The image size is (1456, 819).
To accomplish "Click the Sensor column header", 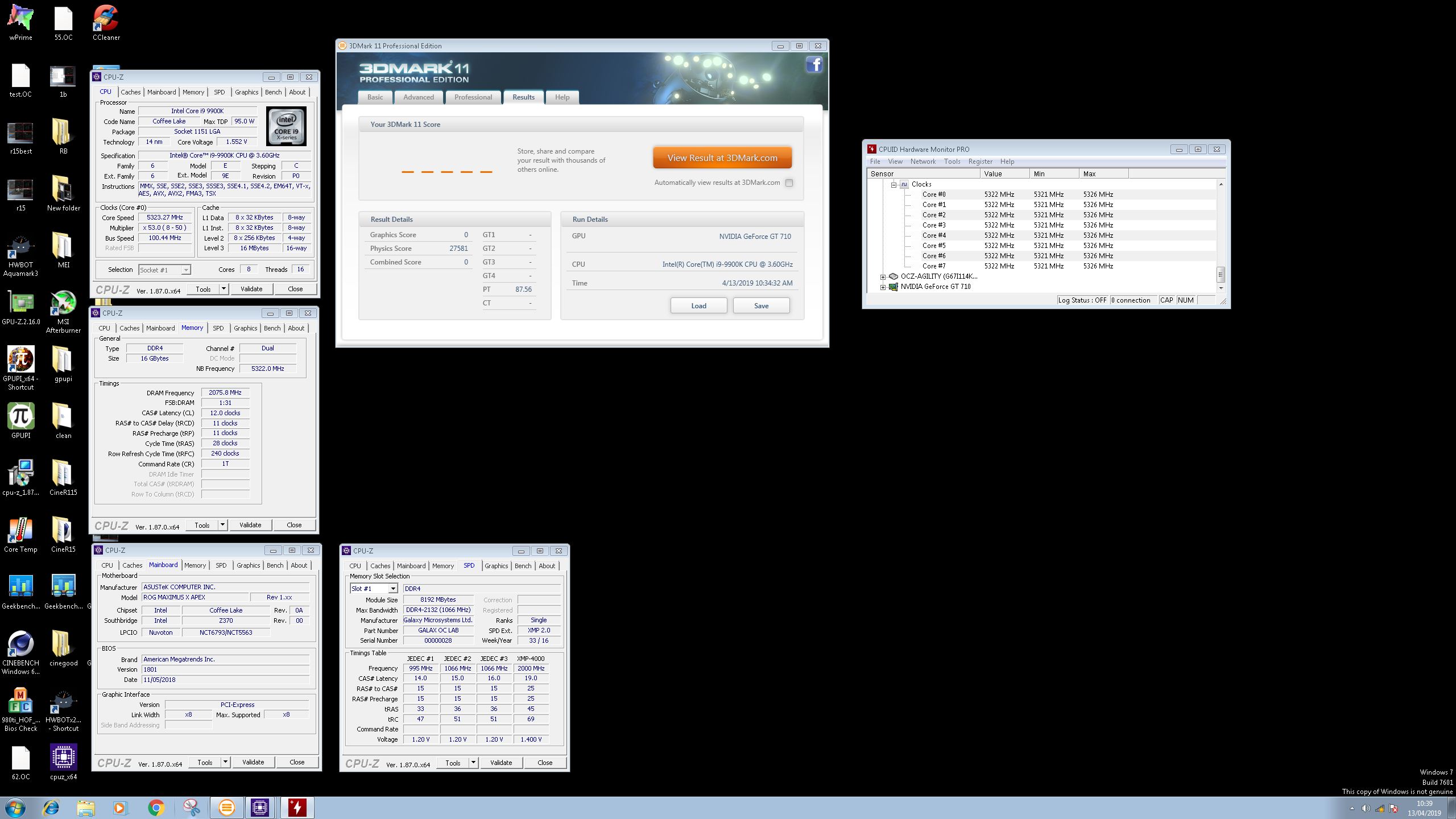I will pos(924,174).
